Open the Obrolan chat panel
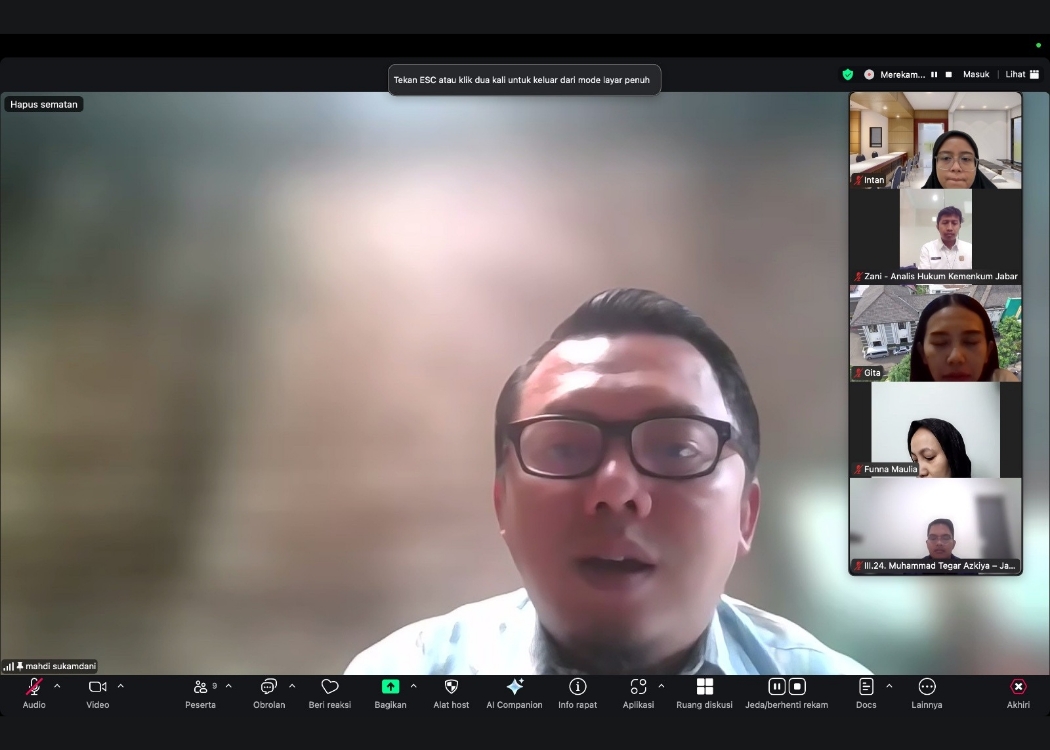1050x750 pixels. 268,687
